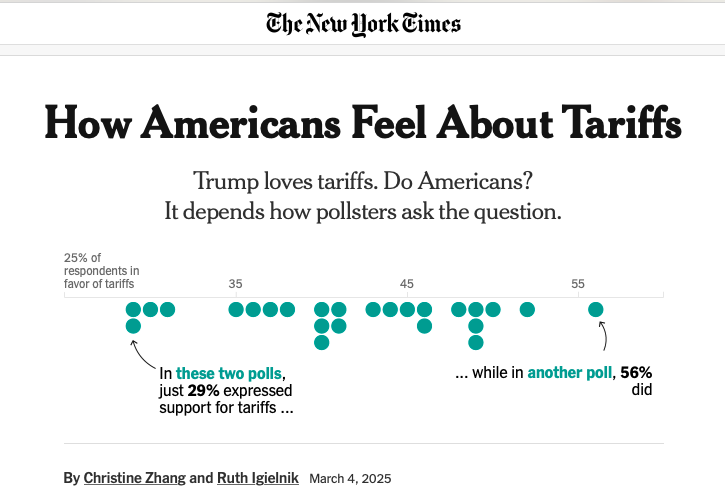Click the bottom dot in the 29% column
This screenshot has height=502, width=725.
[x=133, y=326]
